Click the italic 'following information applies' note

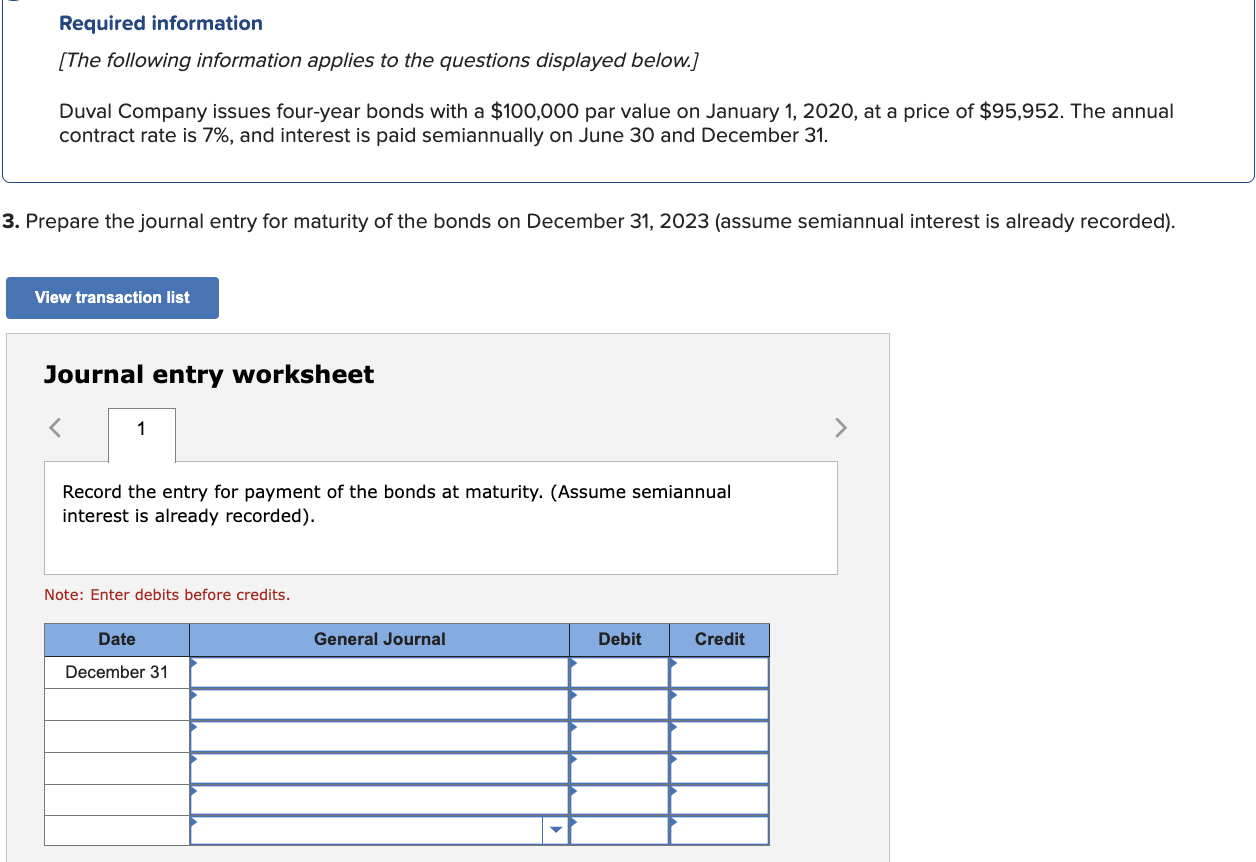tap(379, 61)
